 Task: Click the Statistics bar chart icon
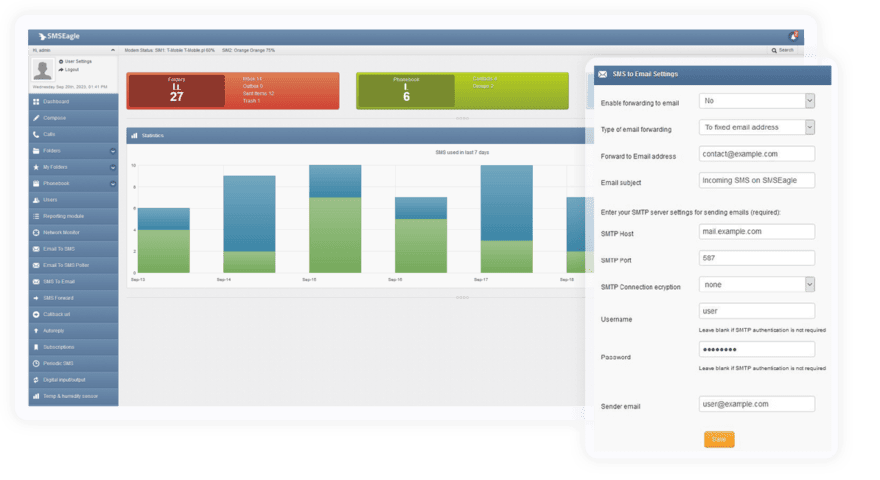click(134, 135)
